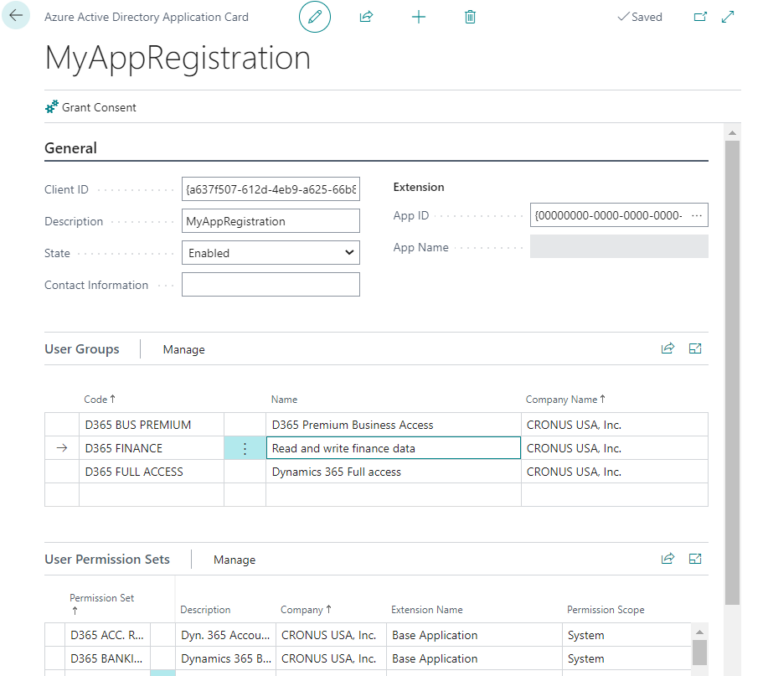Toggle edit mode with the pencil icon
Screen dimensions: 768x676
point(314,17)
